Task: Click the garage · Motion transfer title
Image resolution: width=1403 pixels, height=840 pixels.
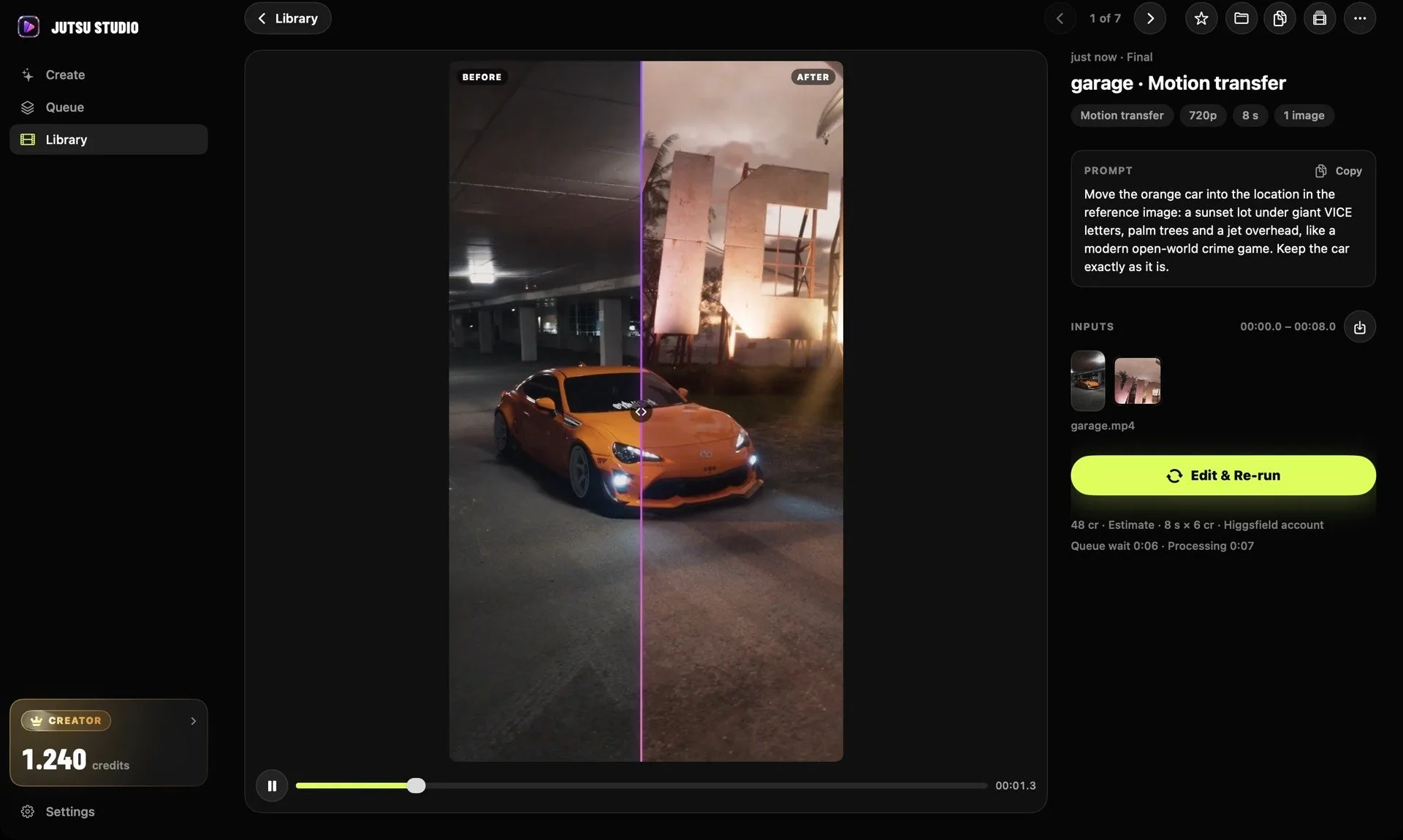Action: [x=1178, y=83]
